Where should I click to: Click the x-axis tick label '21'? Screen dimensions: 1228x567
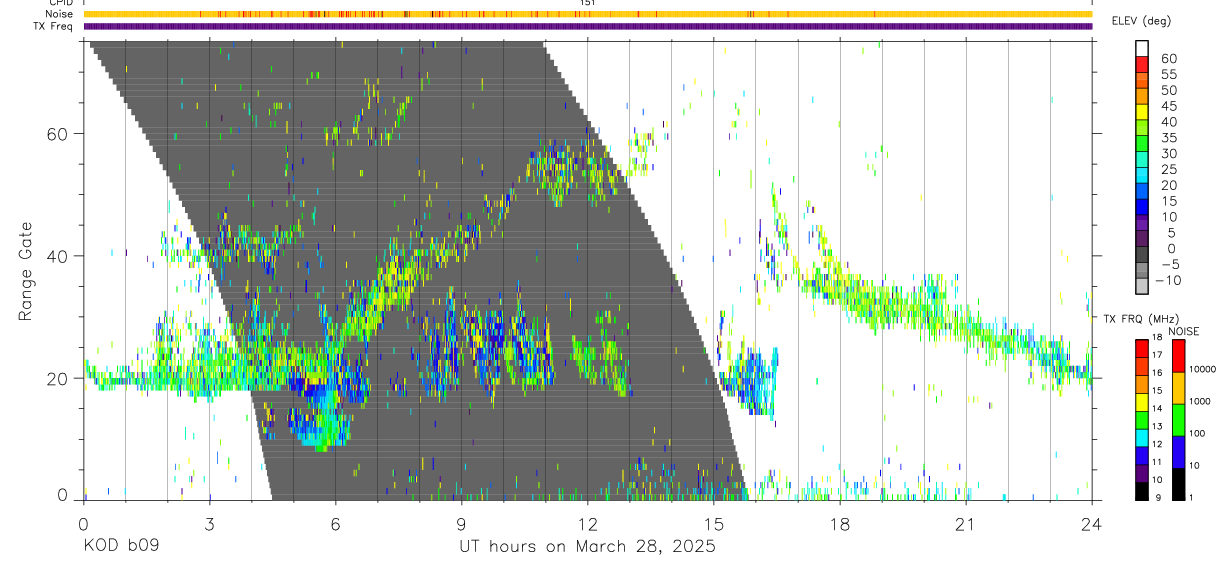965,523
